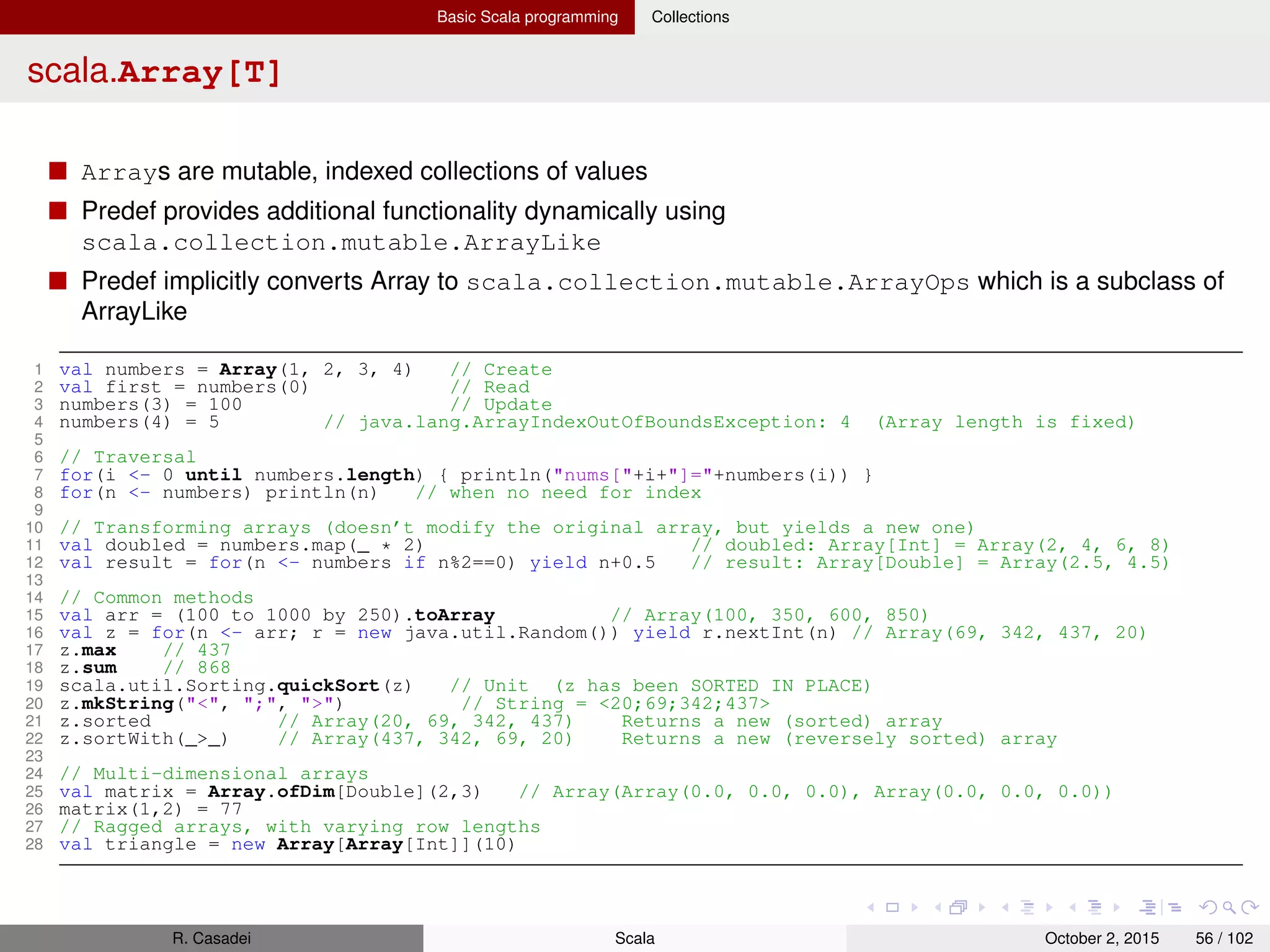Click the go-forward curved arrow icon
The width and height of the screenshot is (1270, 952).
point(1250,907)
